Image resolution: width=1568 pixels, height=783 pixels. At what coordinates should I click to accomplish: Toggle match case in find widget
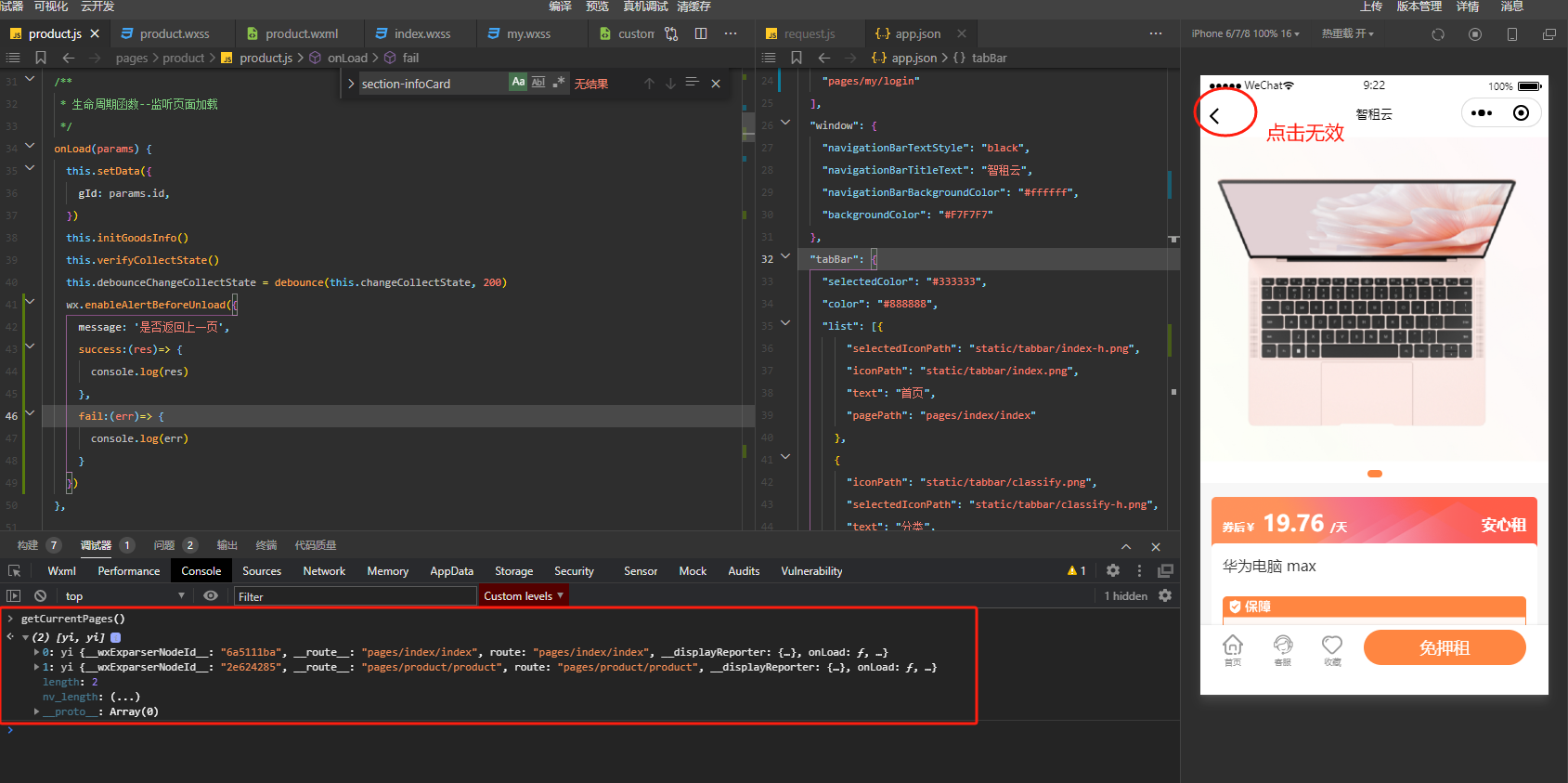click(518, 83)
